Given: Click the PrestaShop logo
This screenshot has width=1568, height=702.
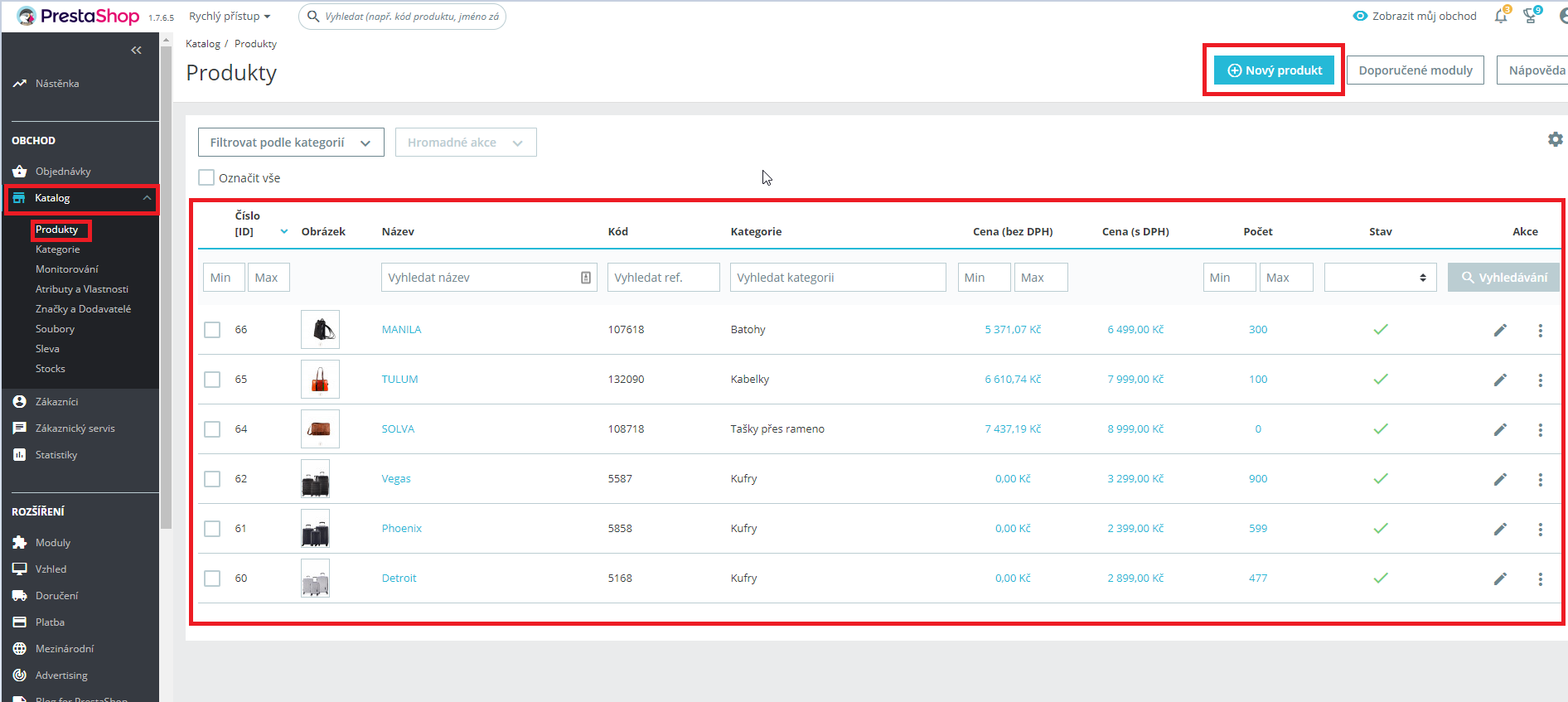Looking at the screenshot, I should 78,16.
